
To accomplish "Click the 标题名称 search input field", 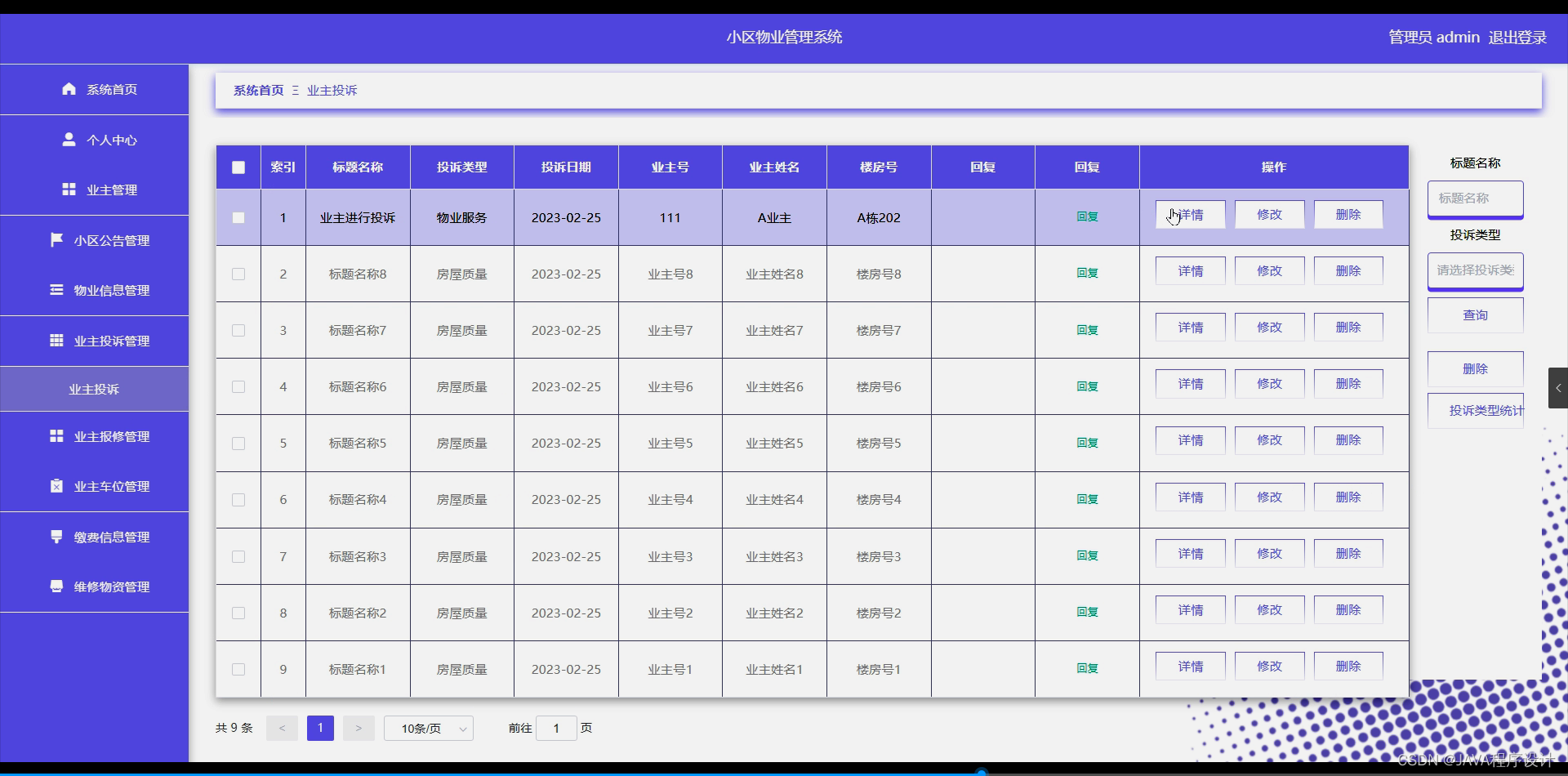I will coord(1475,198).
